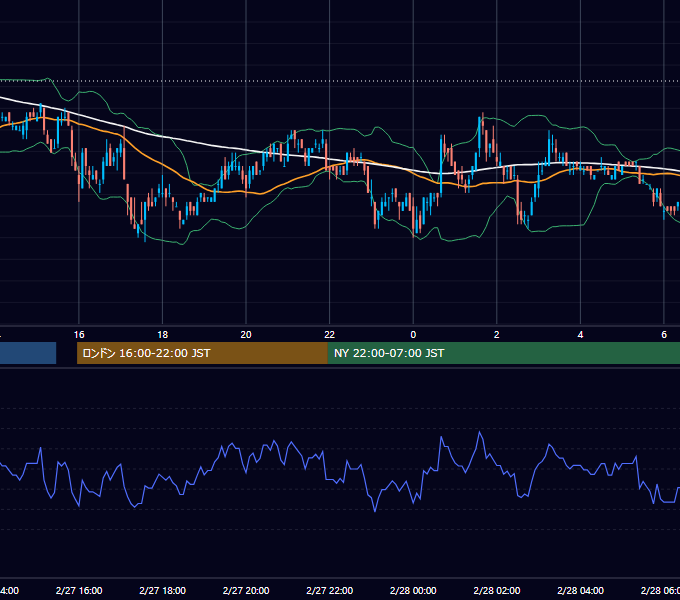Click the 4 hour label on the price chart axis
Screen dimensions: 680x600
[x=580, y=334]
